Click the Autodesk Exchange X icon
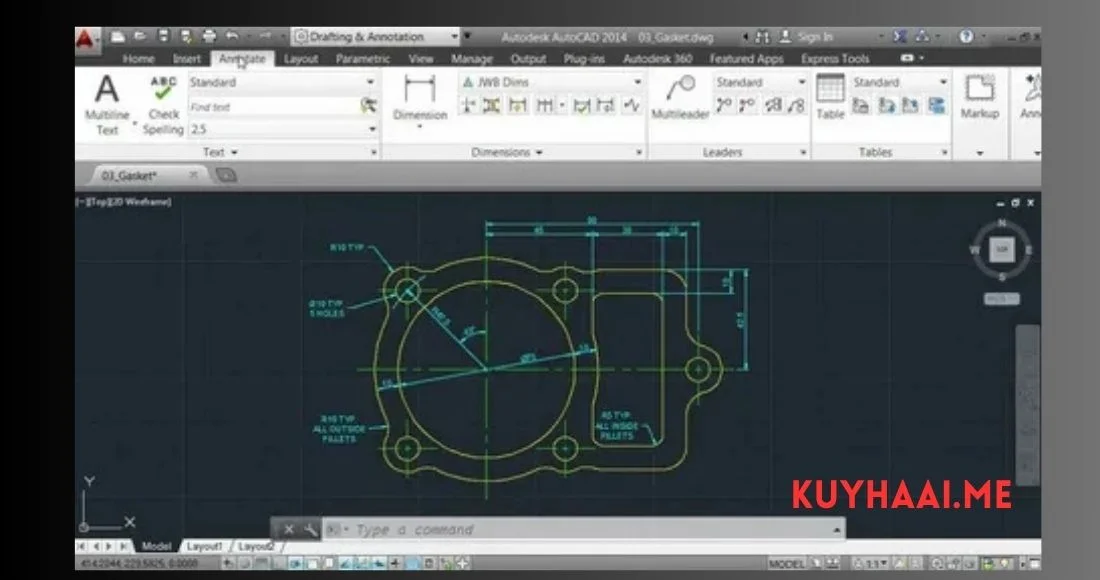 (x=900, y=36)
